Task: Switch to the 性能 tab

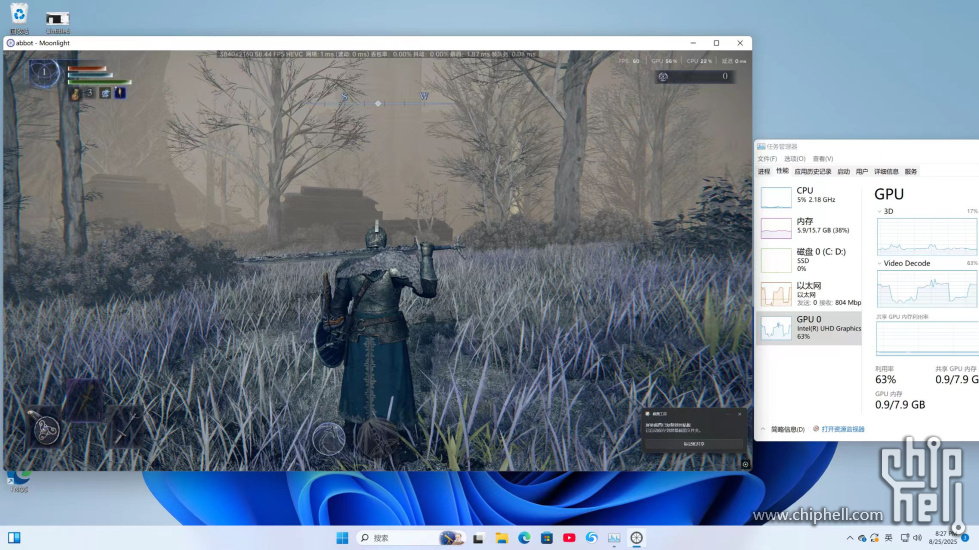Action: (782, 171)
